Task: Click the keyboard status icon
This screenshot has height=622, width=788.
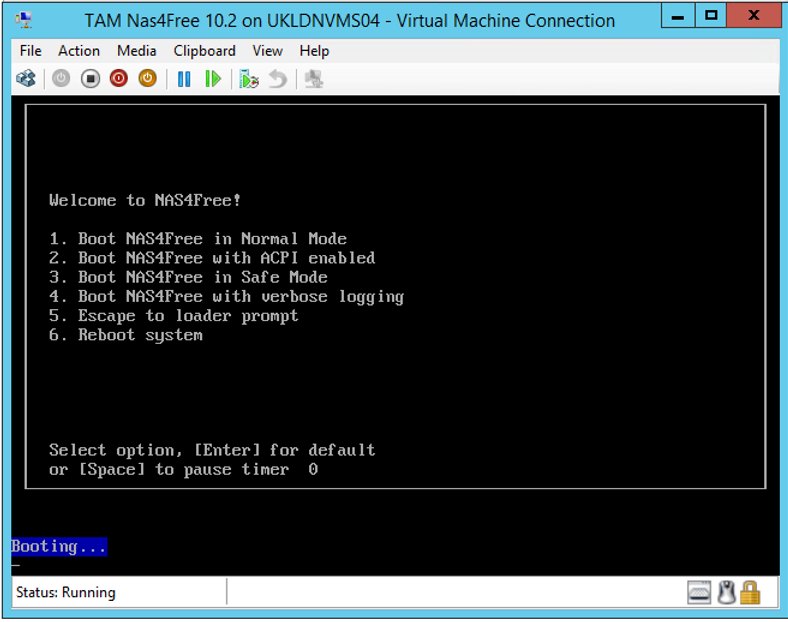Action: point(699,592)
